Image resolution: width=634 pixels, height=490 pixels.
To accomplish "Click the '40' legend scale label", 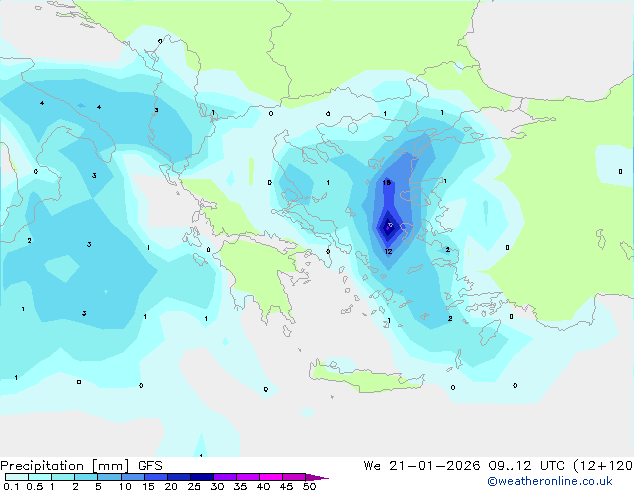I will coord(263,486).
